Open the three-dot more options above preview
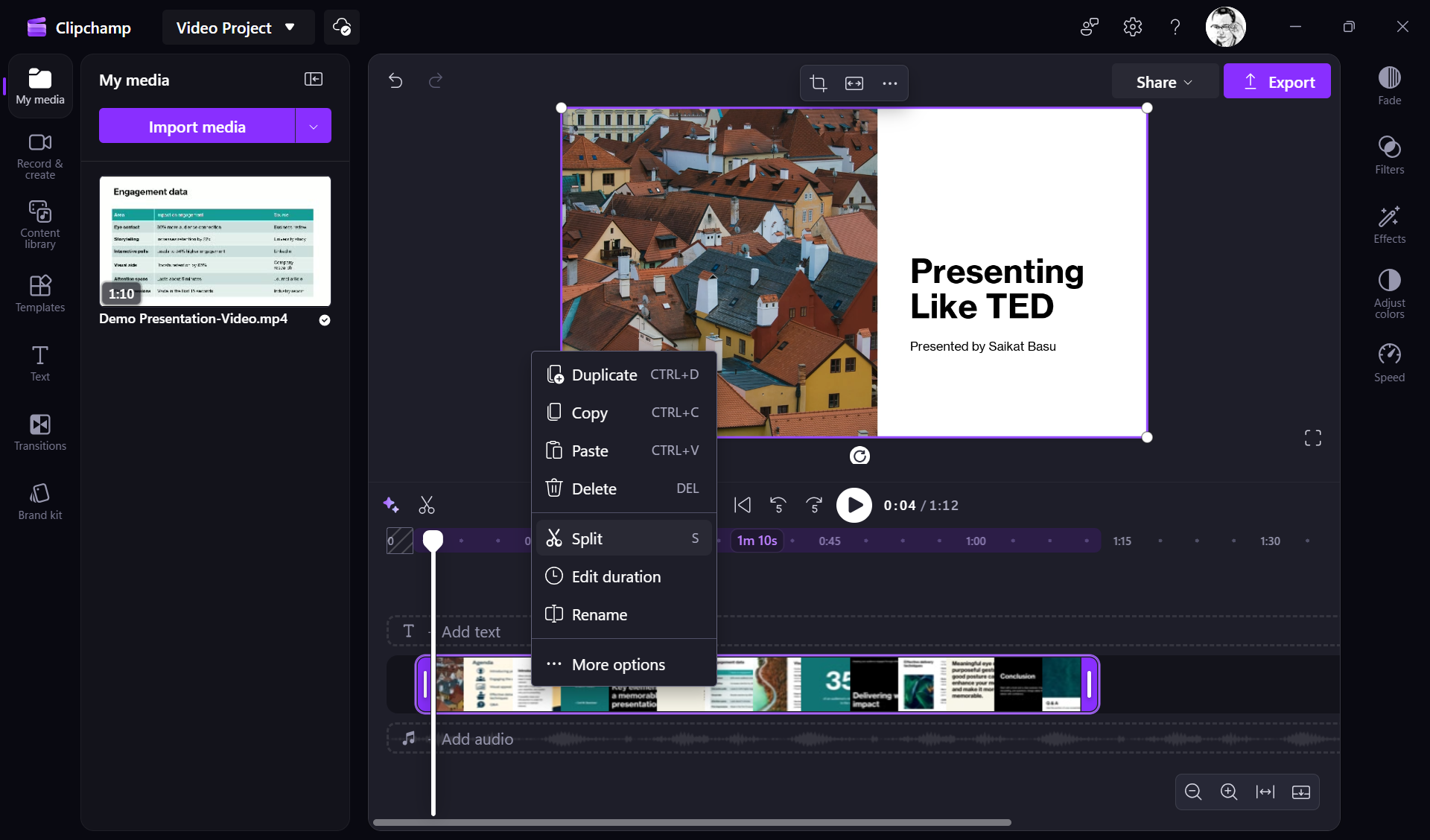This screenshot has width=1430, height=840. (889, 83)
